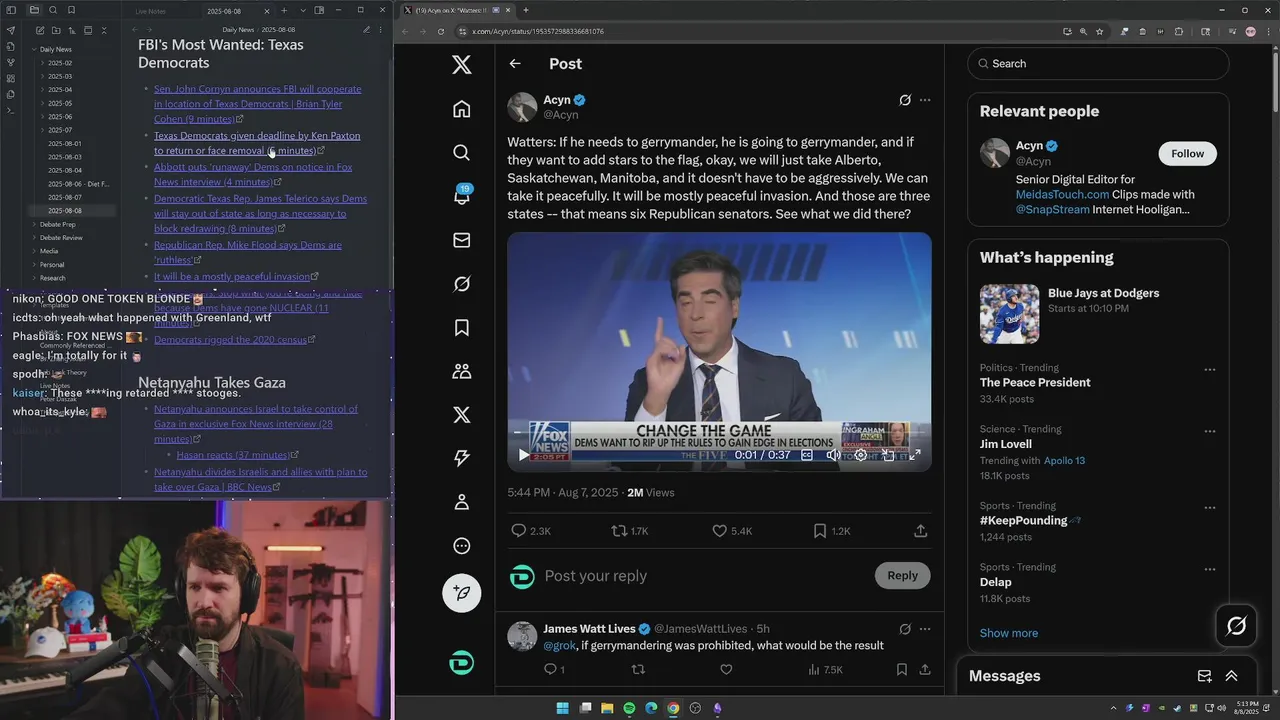The image size is (1280, 720).
Task: Repost the post showing 1.7K reposts
Action: pyautogui.click(x=630, y=531)
